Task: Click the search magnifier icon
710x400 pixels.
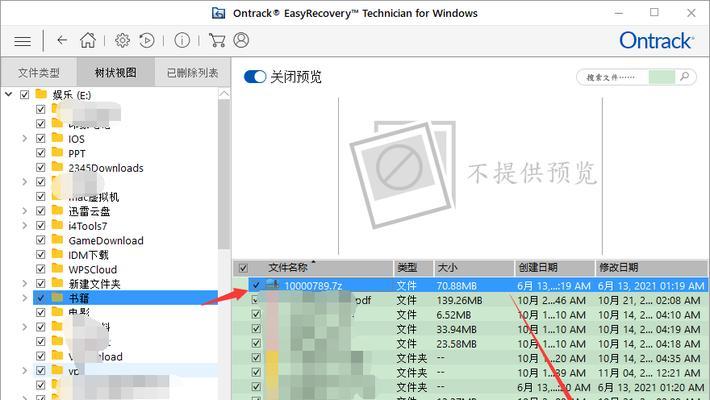Action: (x=685, y=77)
